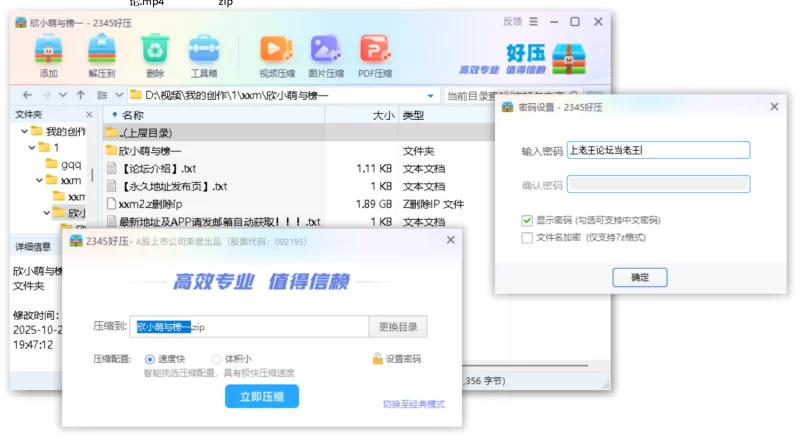800x438 pixels.
Task: Select the 体积小 compression option
Action: 217,359
